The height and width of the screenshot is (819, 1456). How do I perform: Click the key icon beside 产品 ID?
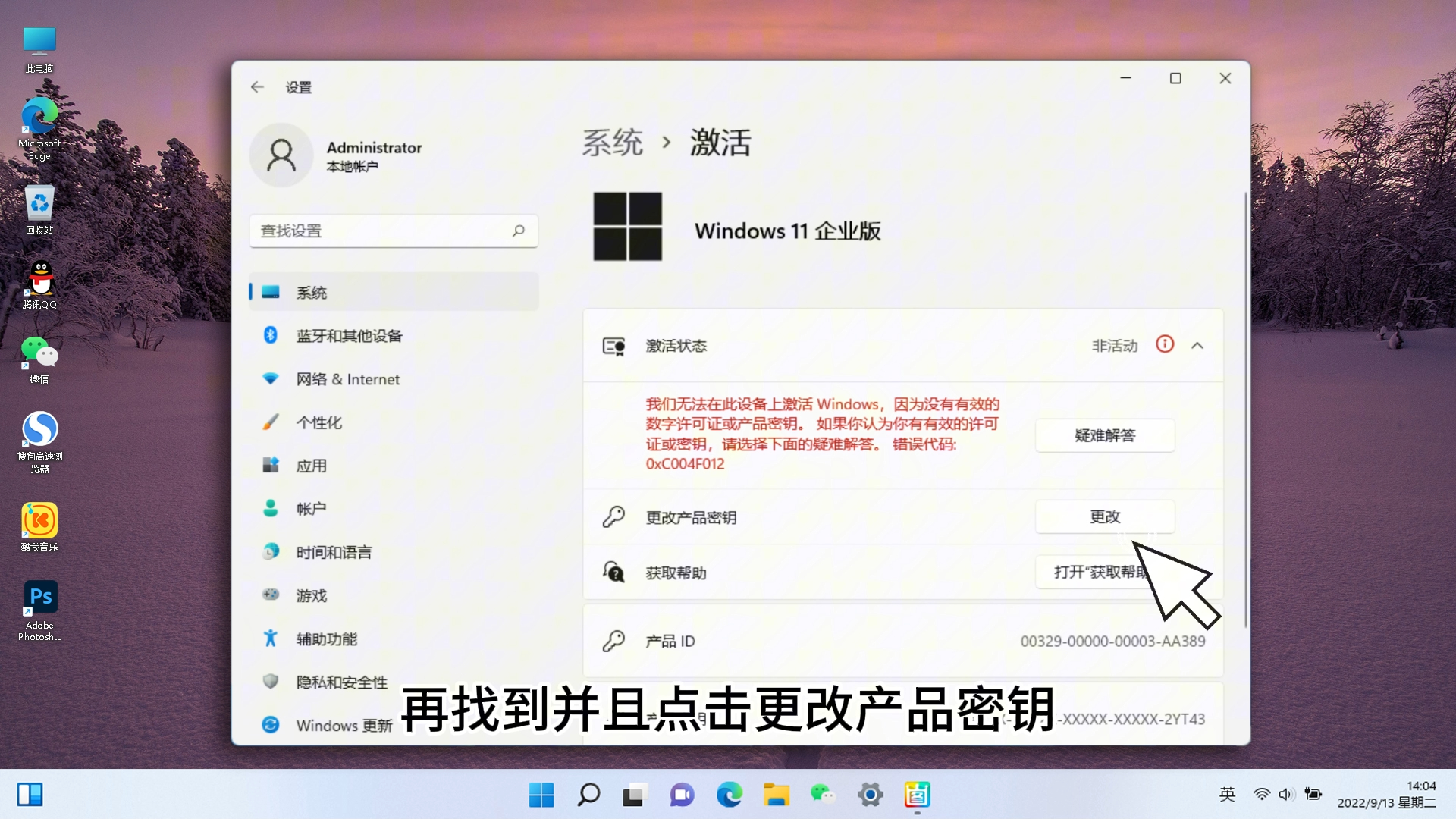(613, 642)
